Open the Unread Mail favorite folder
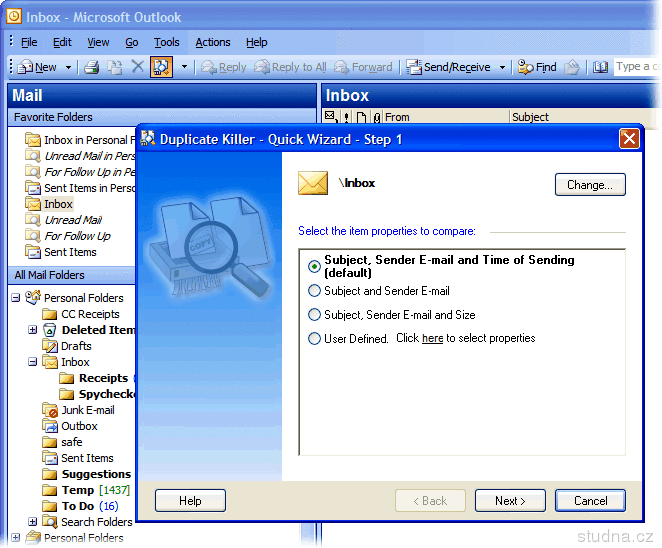Viewport: 662px width, 548px height. pyautogui.click(x=64, y=220)
